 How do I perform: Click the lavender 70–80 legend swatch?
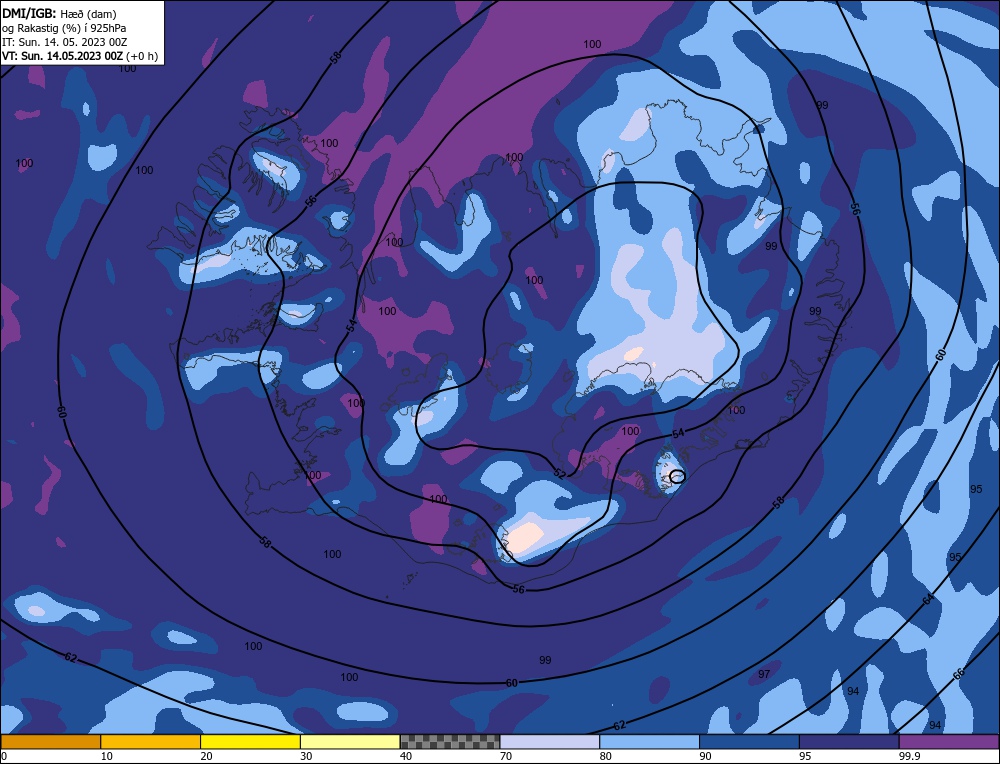coord(550,742)
